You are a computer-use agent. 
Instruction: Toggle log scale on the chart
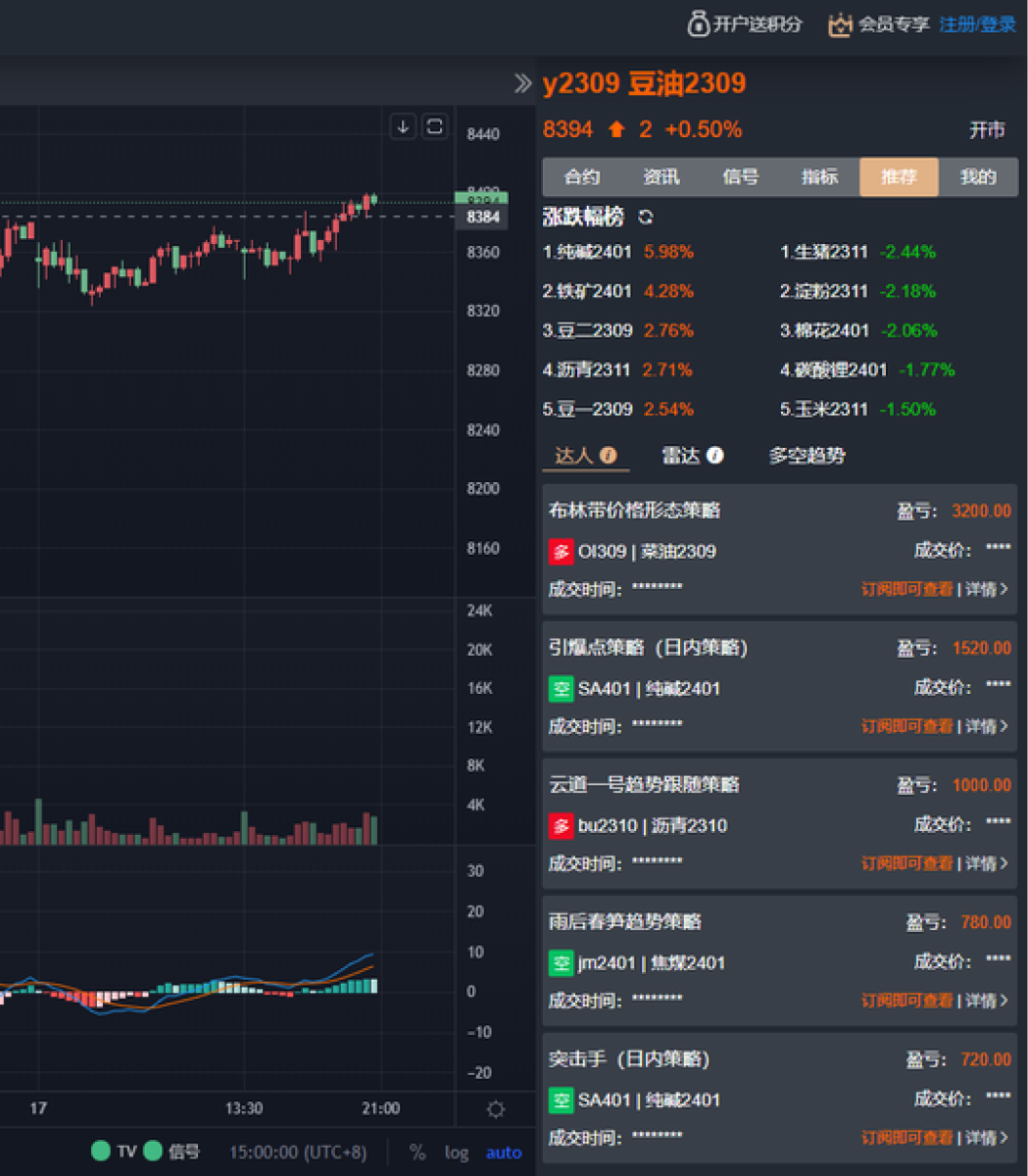point(457,1152)
